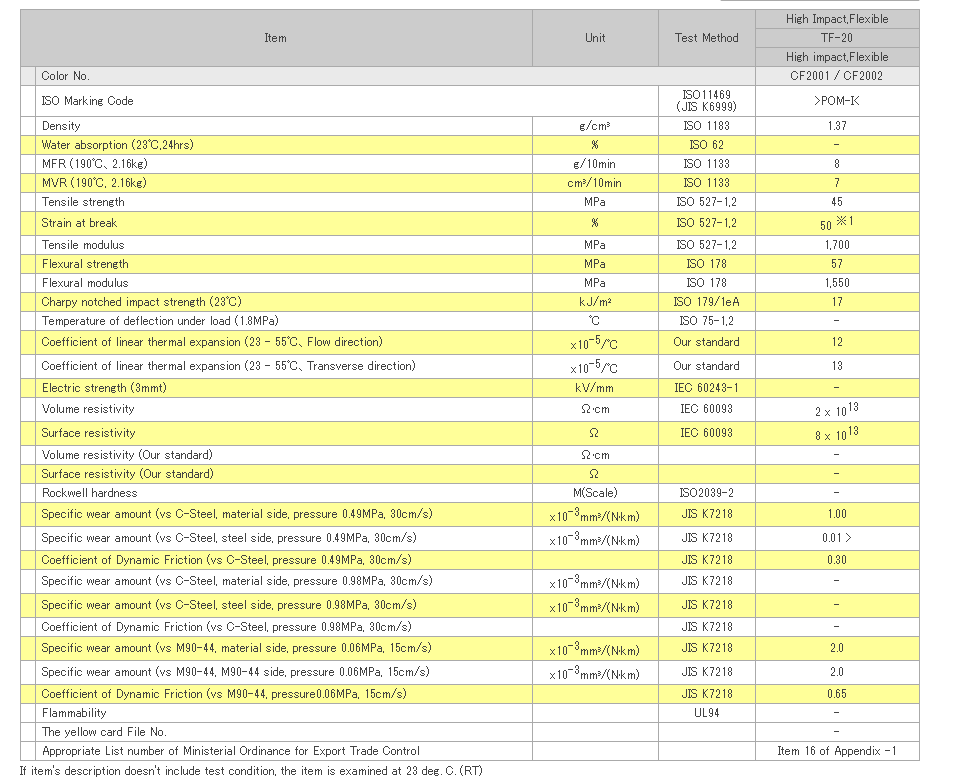Viewport: 965px width, 783px height.
Task: Click 'Charpy notched impact strength (23℃)' label
Action: tap(142, 302)
